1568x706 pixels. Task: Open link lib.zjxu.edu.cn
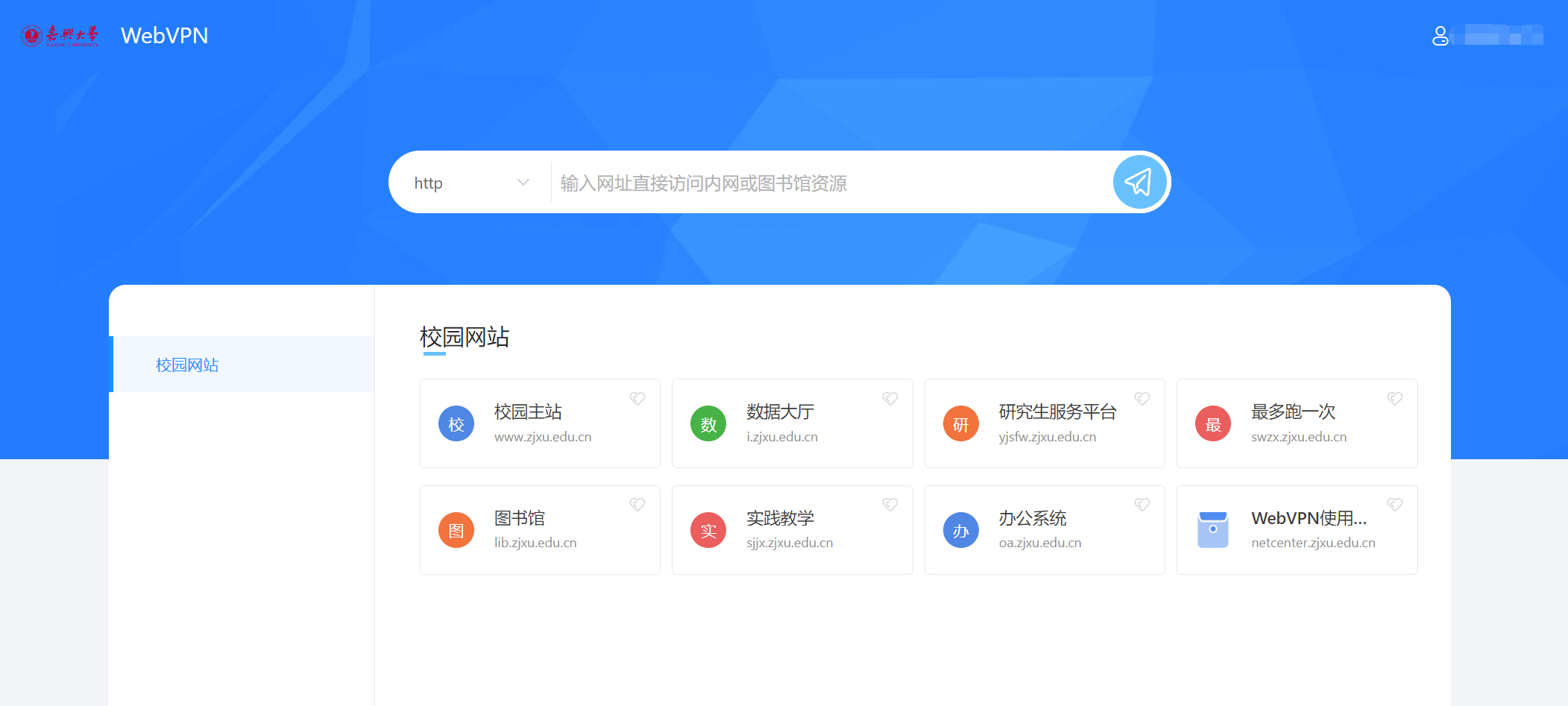tap(535, 542)
